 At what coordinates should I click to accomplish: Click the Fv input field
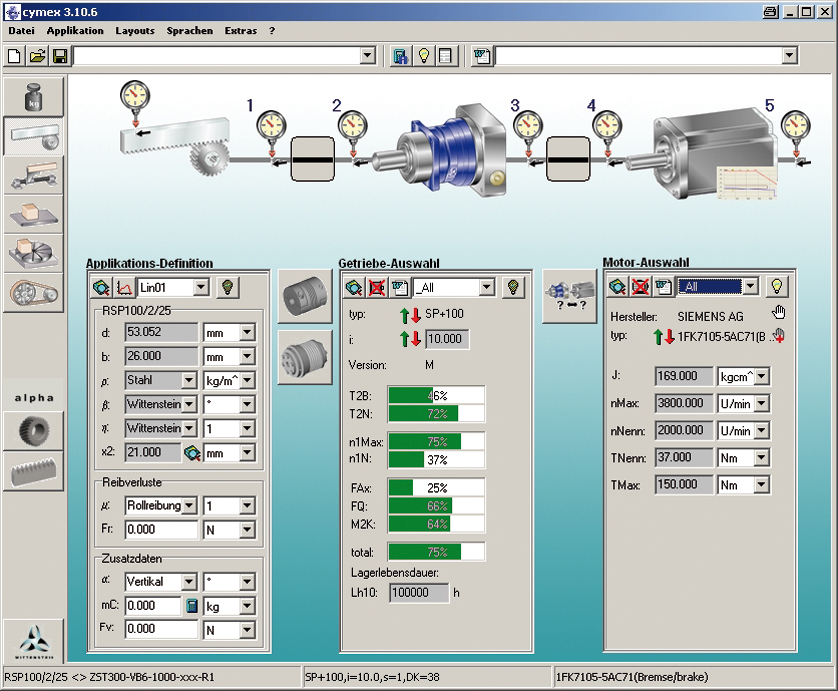161,629
